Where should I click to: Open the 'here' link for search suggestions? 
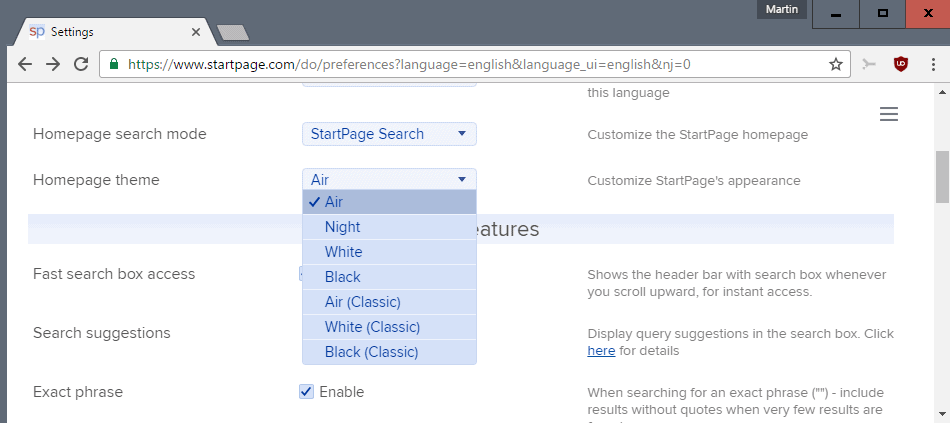tap(601, 350)
